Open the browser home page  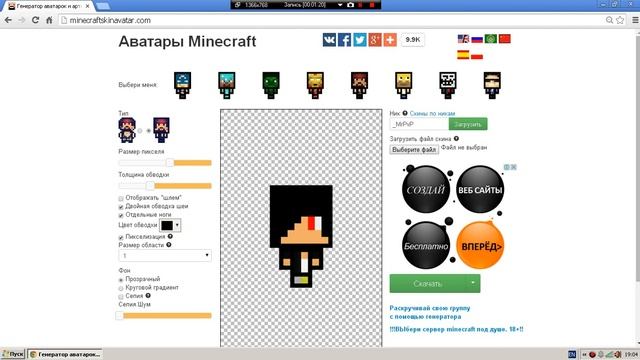[49, 20]
